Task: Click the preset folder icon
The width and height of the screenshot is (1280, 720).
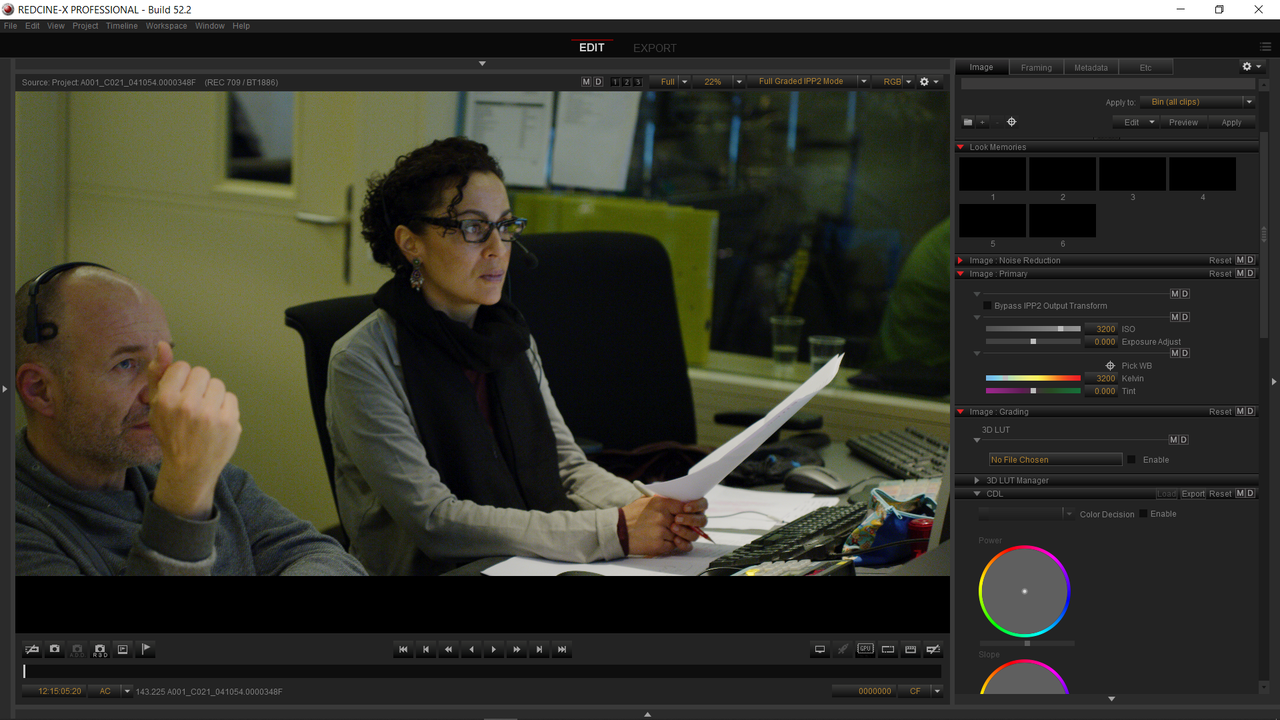Action: click(968, 122)
